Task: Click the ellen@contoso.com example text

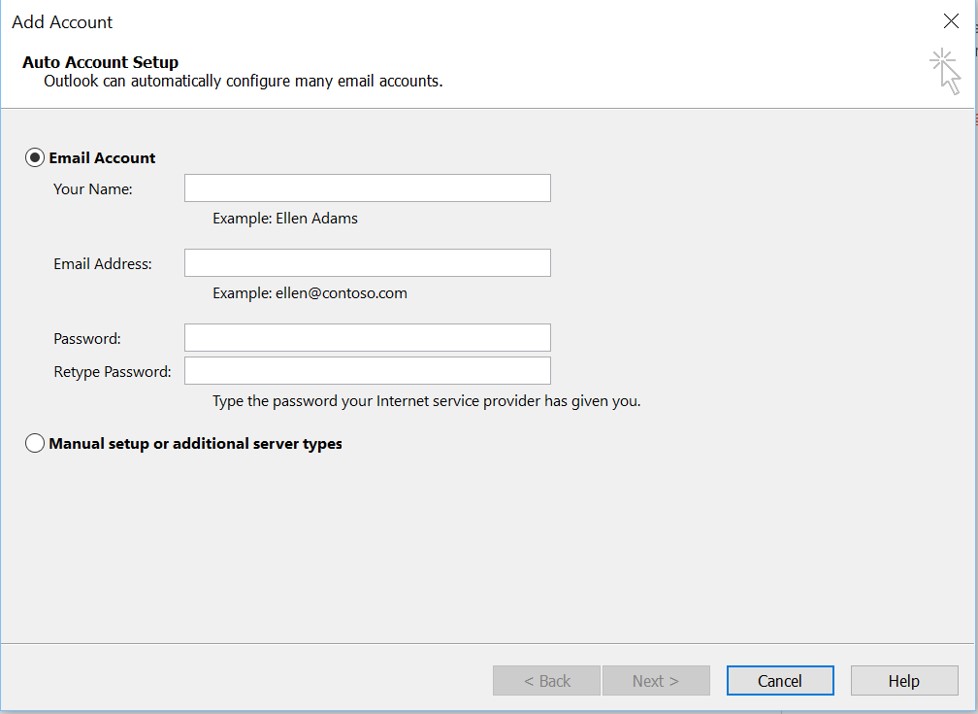Action: (x=341, y=293)
